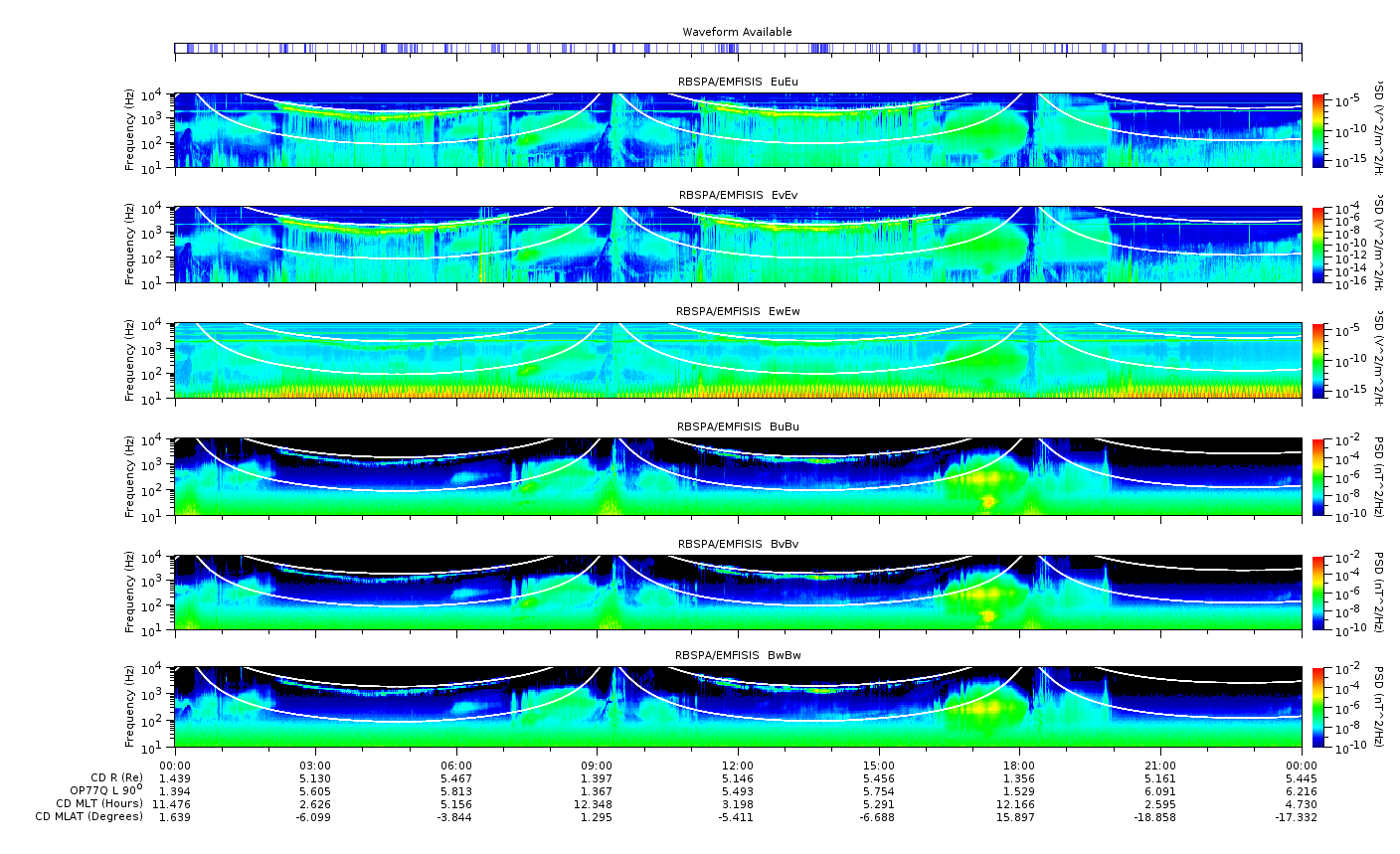Click the MLAT value 15.897
Screen dimensions: 1400x854
pyautogui.click(x=1019, y=816)
